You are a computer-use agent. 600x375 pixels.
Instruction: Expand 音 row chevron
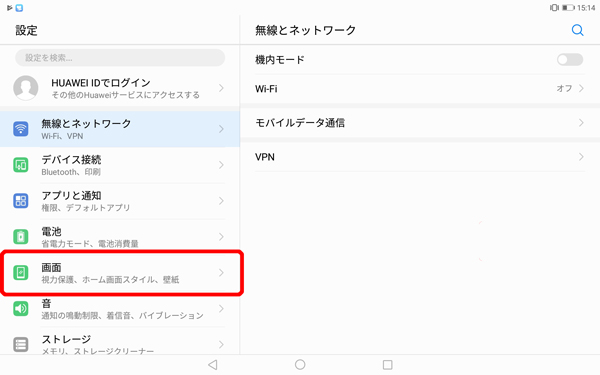click(221, 308)
